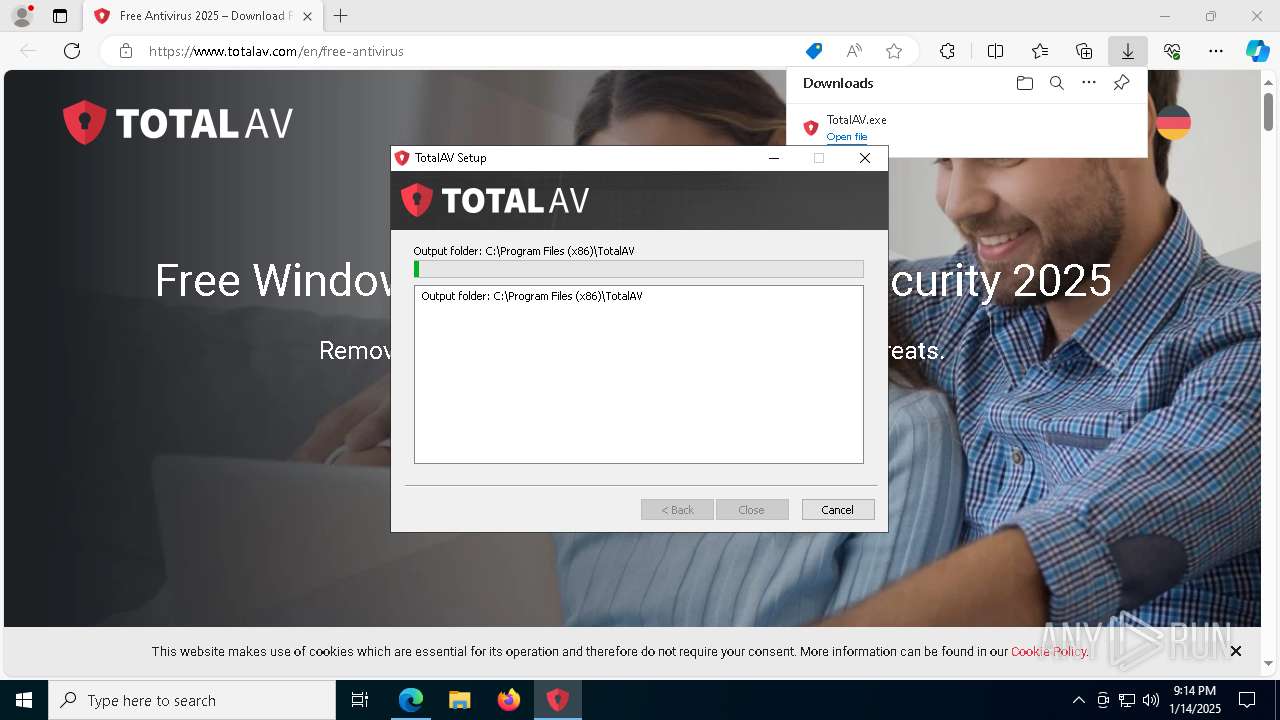Show hidden system tray icons
This screenshot has height=720, width=1280.
pos(1078,700)
